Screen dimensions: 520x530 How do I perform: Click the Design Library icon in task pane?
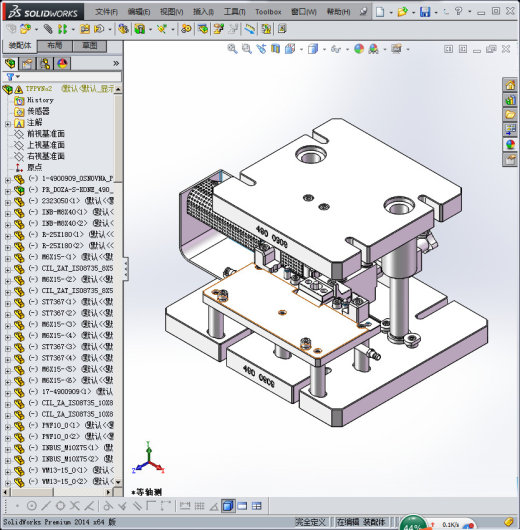coord(510,100)
